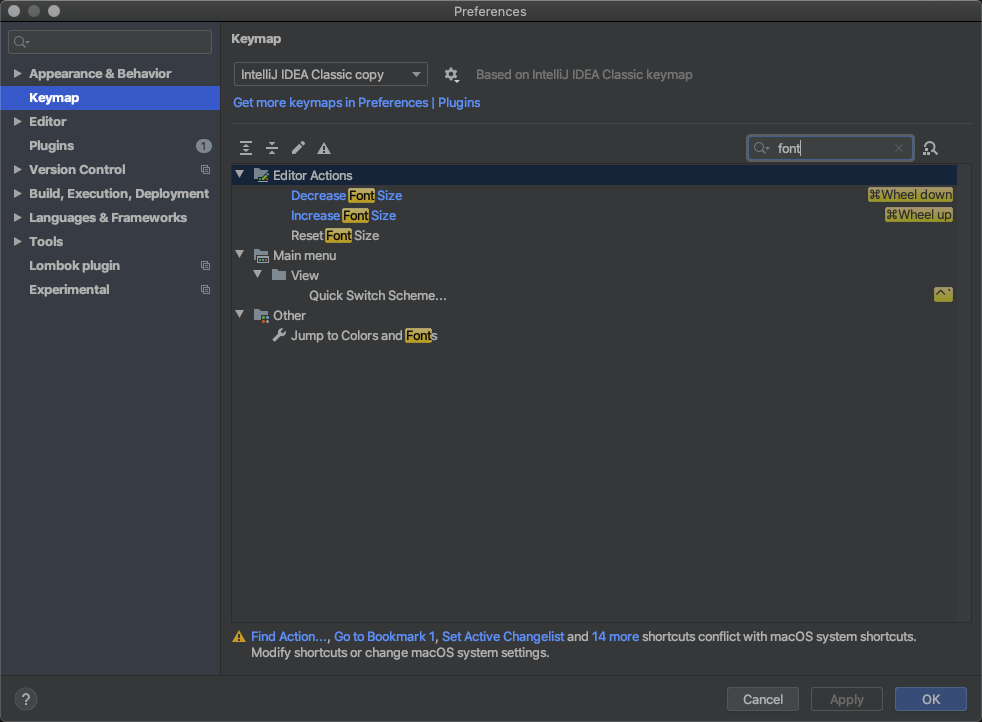Open the Lombok plugin settings page

75,266
